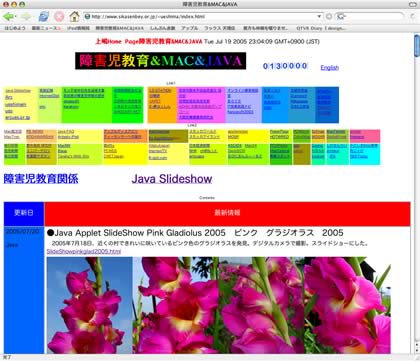
Task: Stop loading with the red X button
Action: pyautogui.click(x=59, y=16)
